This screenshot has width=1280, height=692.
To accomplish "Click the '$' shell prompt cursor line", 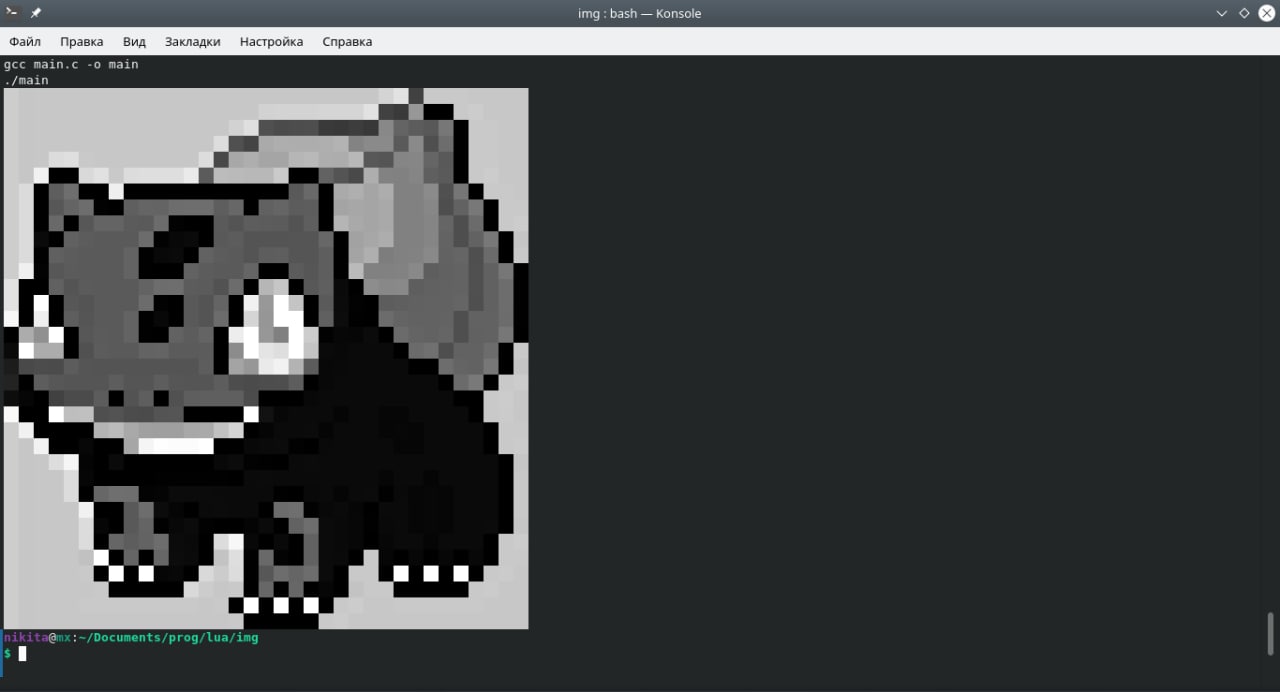I will click(15, 653).
